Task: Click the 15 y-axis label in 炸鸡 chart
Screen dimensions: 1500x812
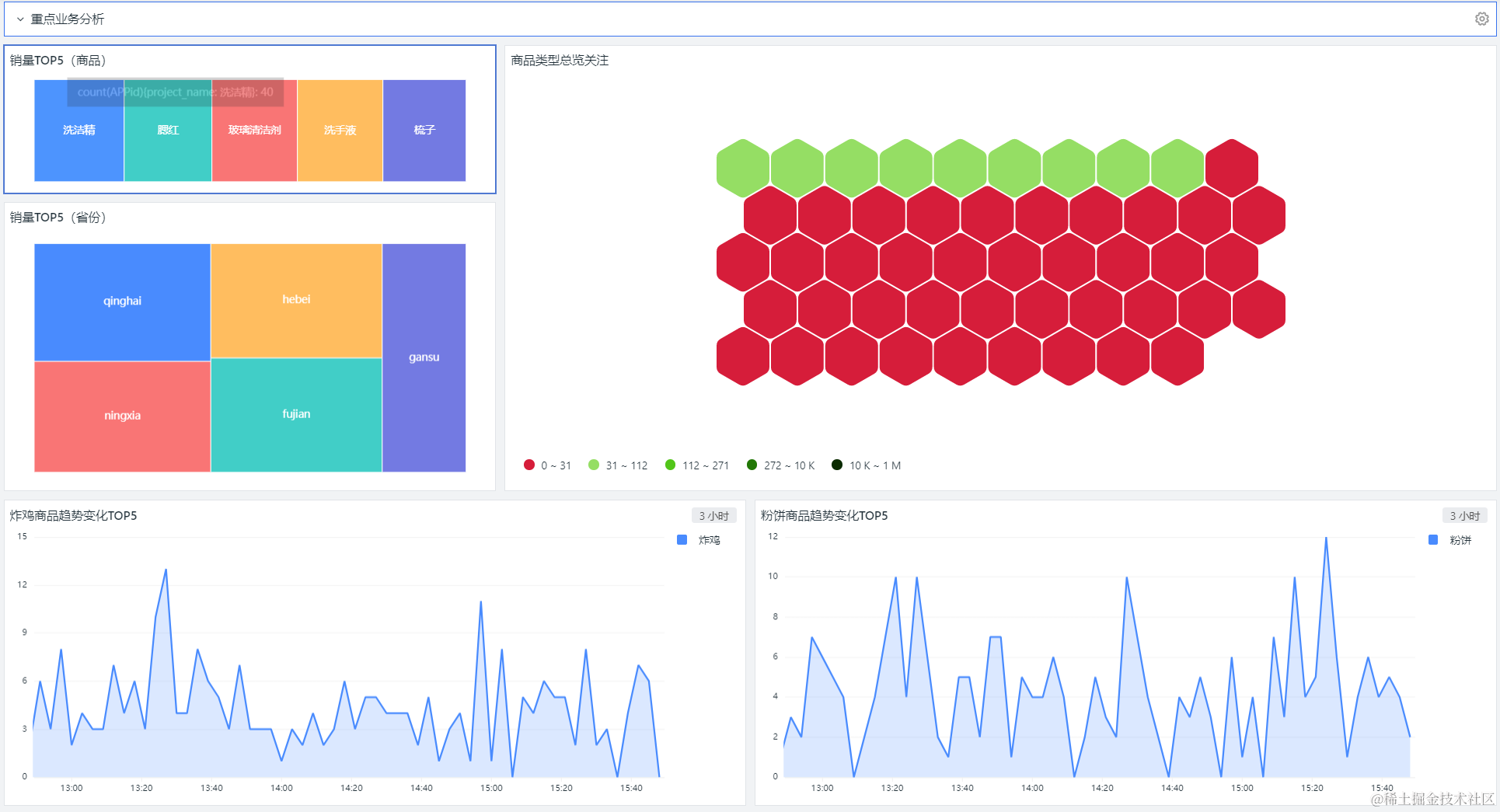Action: [23, 537]
